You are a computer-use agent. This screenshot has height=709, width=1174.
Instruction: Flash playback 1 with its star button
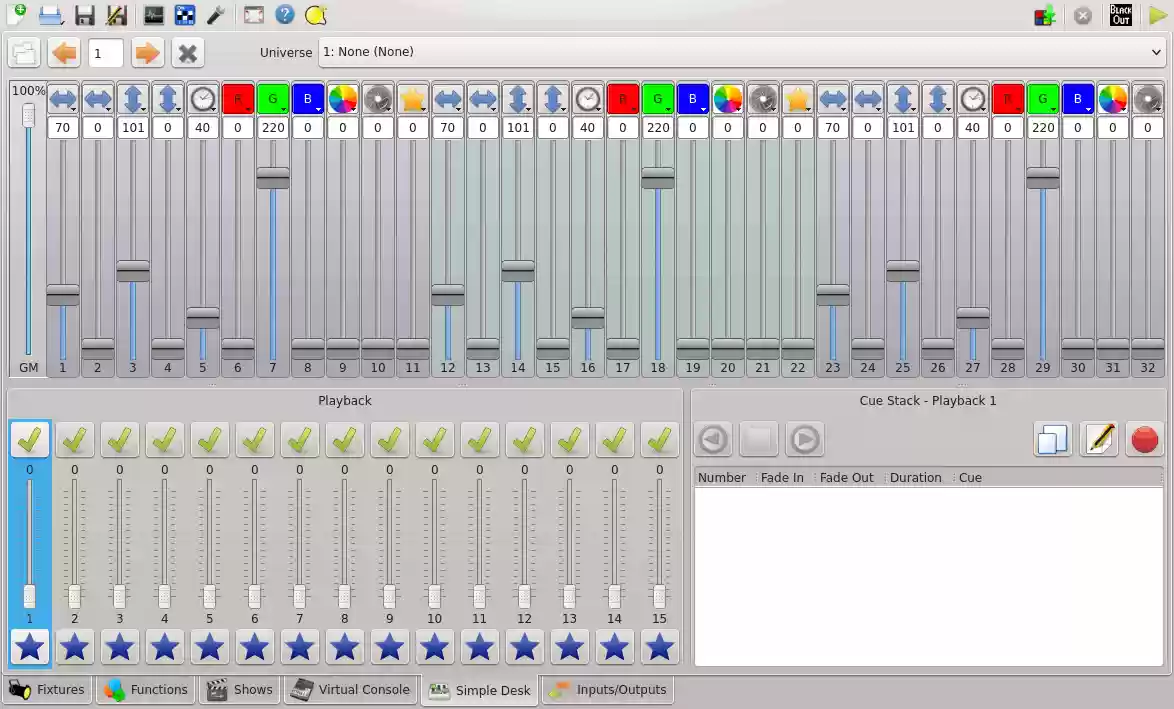(x=29, y=647)
